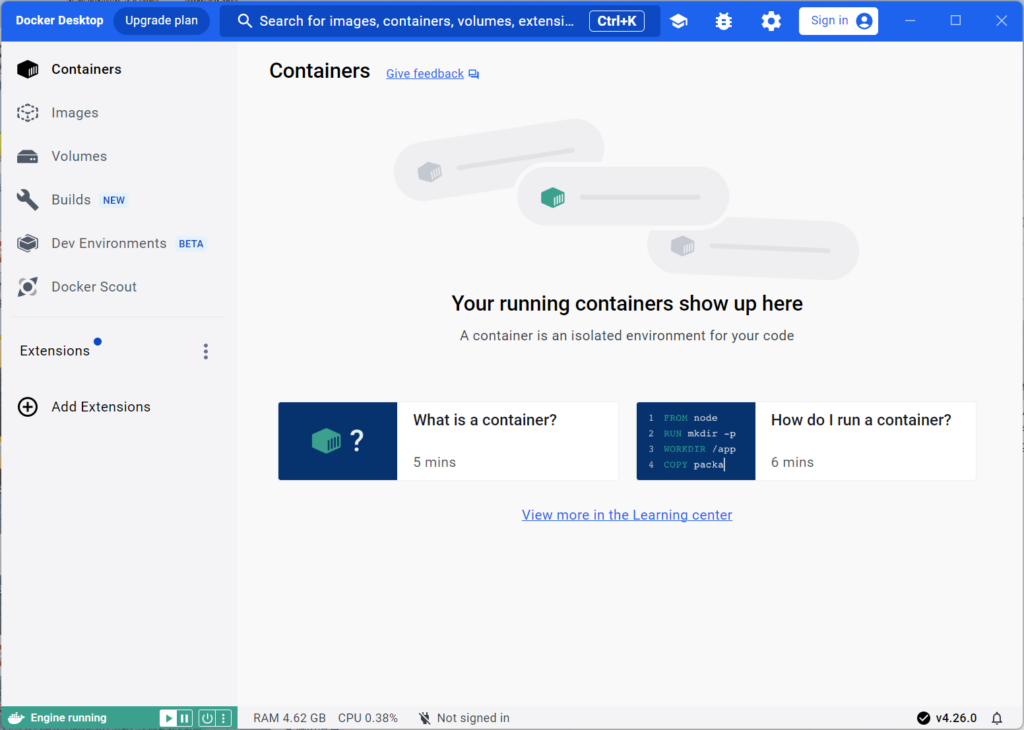The image size is (1024, 730).
Task: Click the Docker Desktop title text
Action: (59, 21)
